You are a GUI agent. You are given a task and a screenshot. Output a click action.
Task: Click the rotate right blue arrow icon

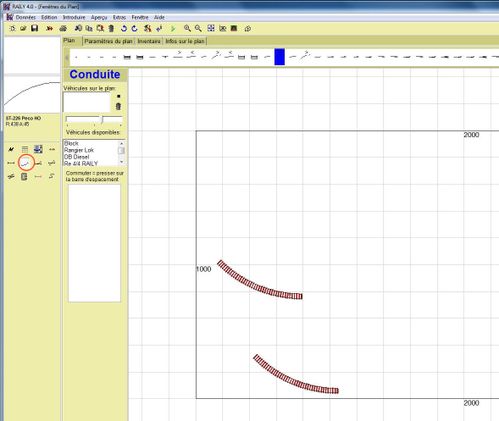click(x=134, y=29)
